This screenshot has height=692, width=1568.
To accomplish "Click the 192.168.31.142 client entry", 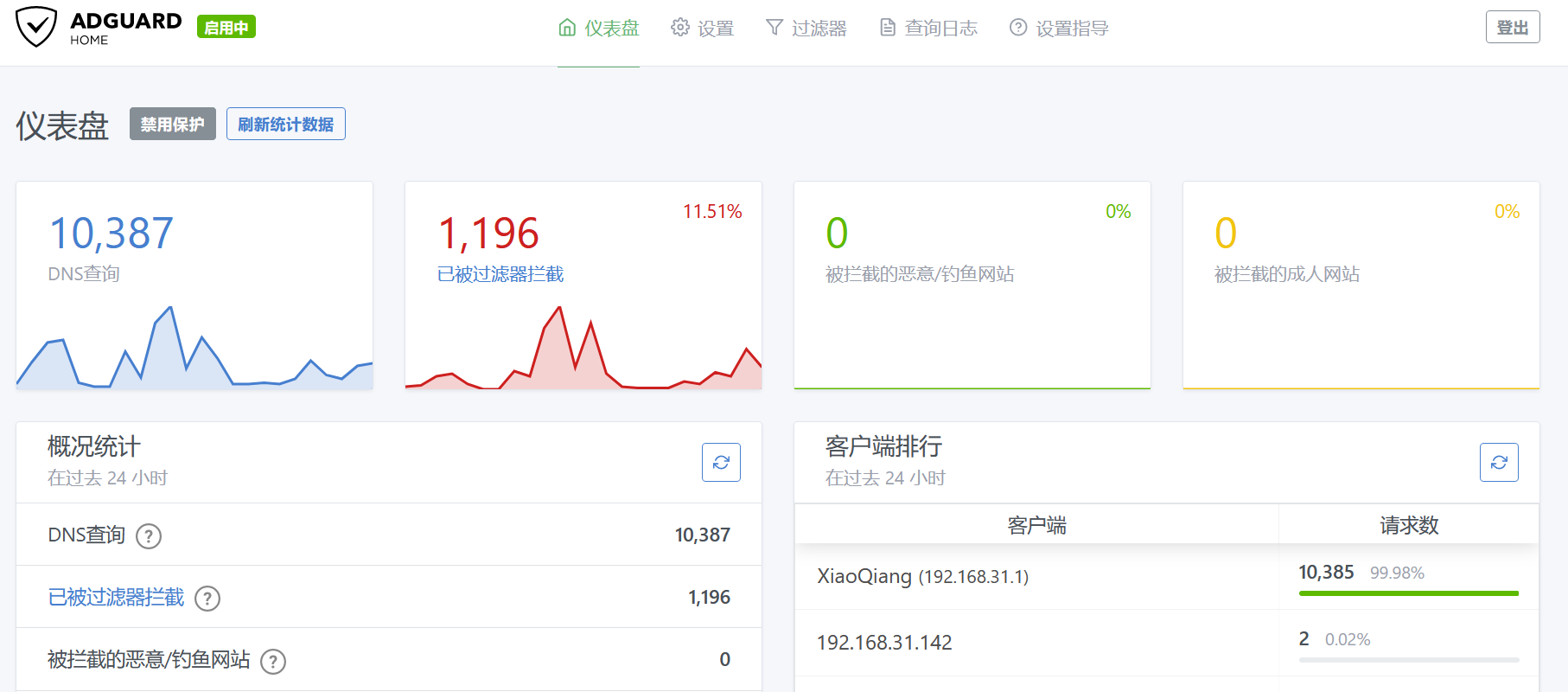I will tap(884, 643).
